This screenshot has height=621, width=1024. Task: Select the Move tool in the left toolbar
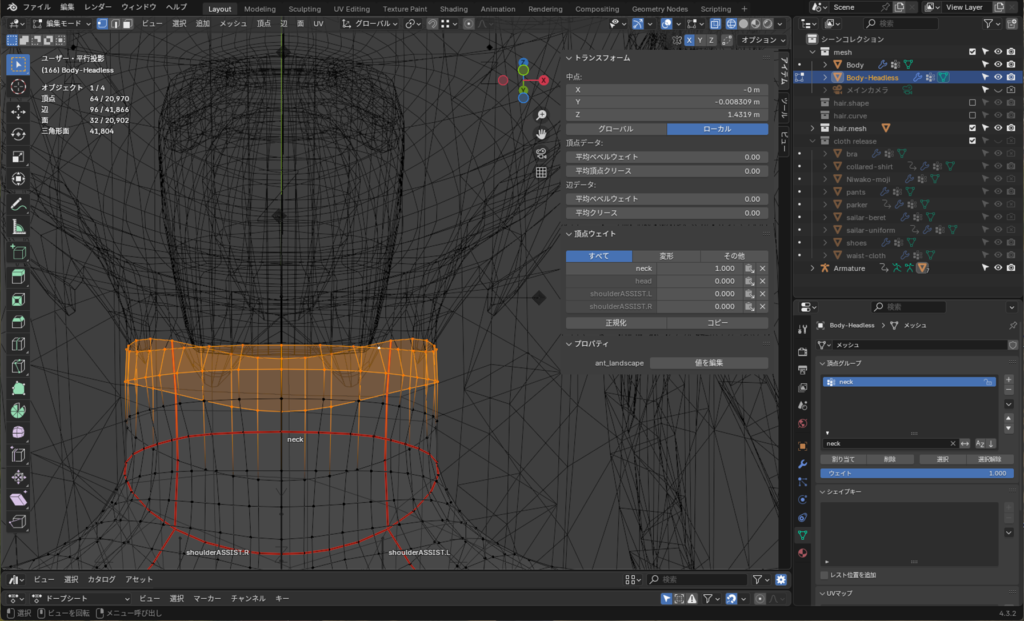coord(18,111)
